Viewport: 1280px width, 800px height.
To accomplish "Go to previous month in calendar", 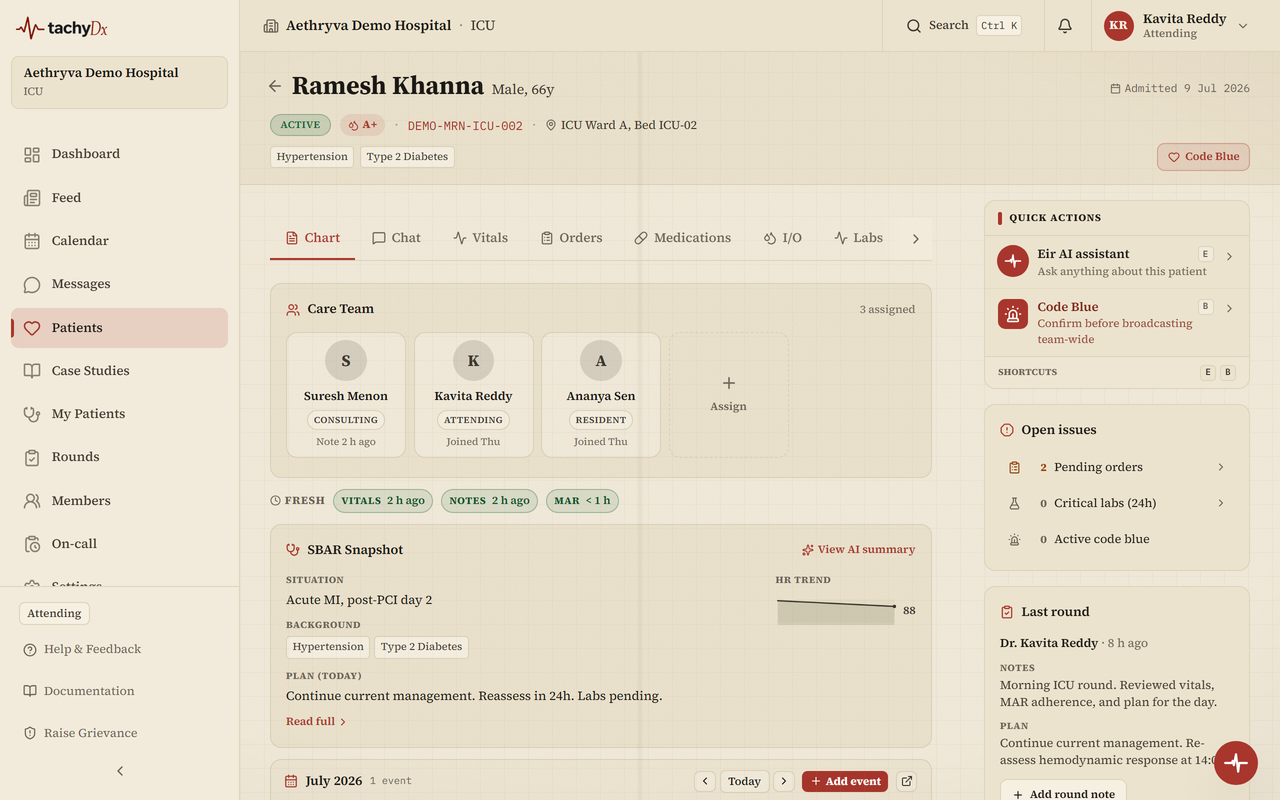I will (x=705, y=781).
